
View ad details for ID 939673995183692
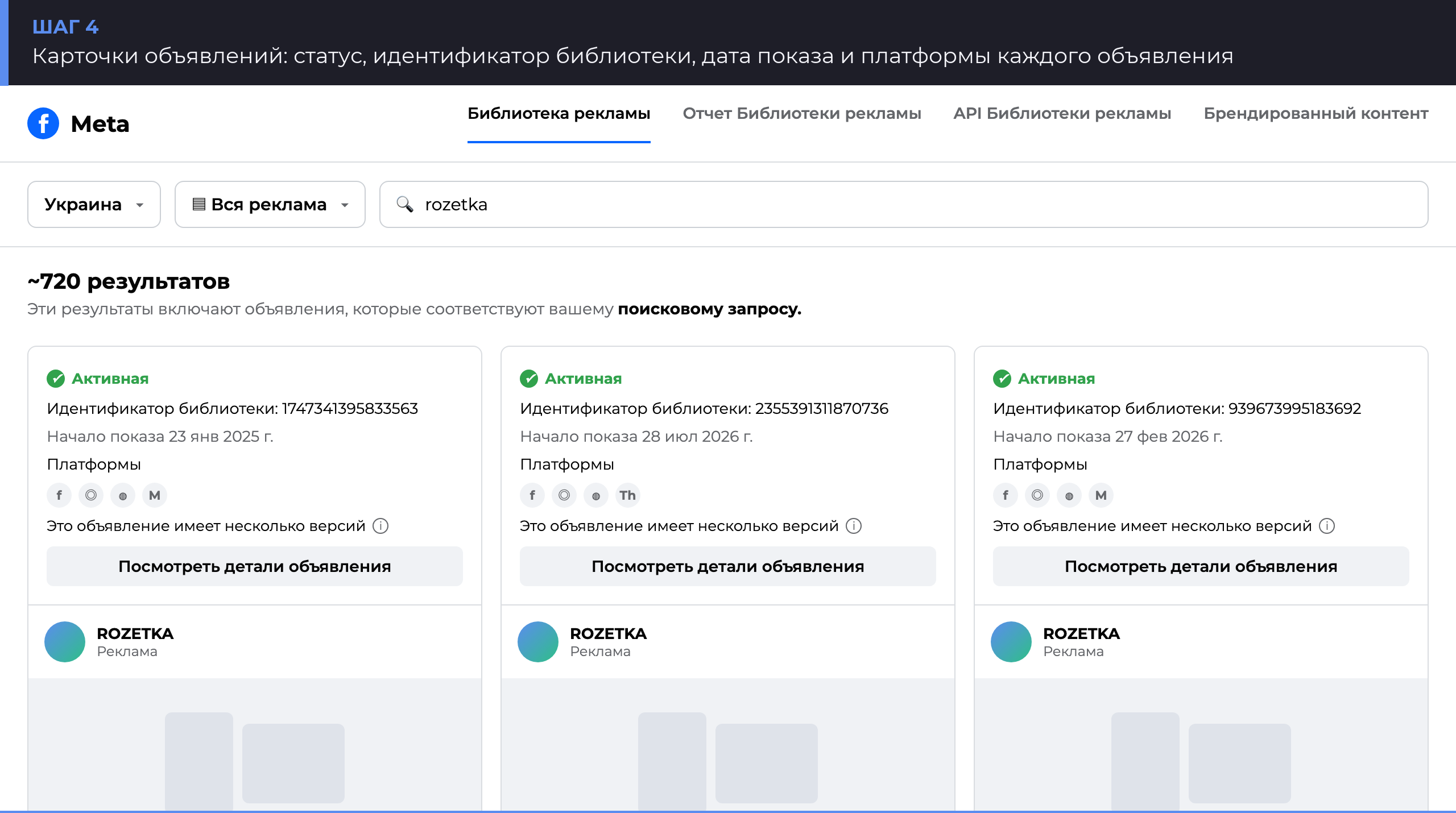(1201, 566)
